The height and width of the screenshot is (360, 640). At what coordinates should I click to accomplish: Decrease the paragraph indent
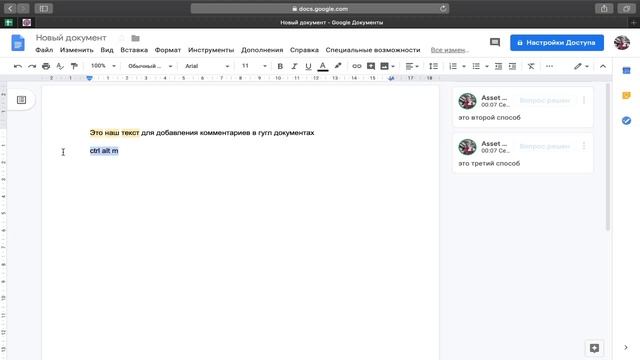498,66
